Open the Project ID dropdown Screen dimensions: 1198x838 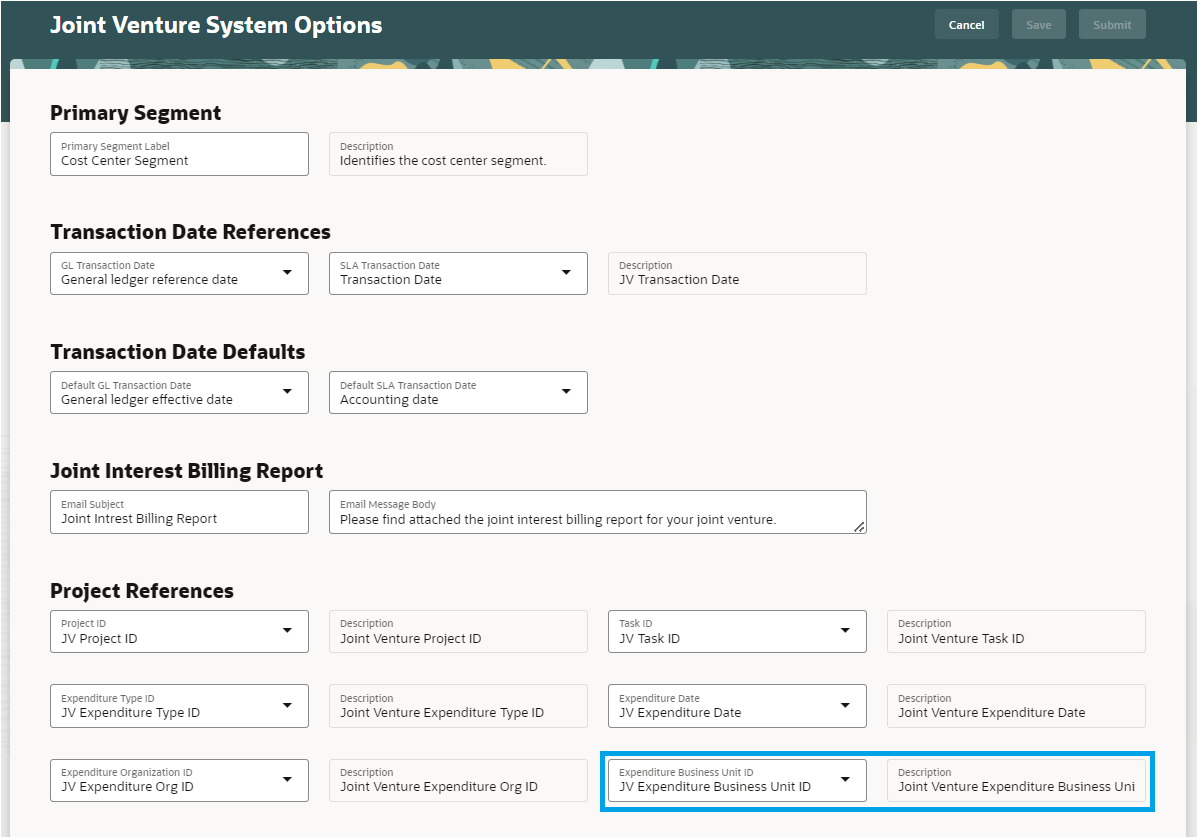(287, 631)
